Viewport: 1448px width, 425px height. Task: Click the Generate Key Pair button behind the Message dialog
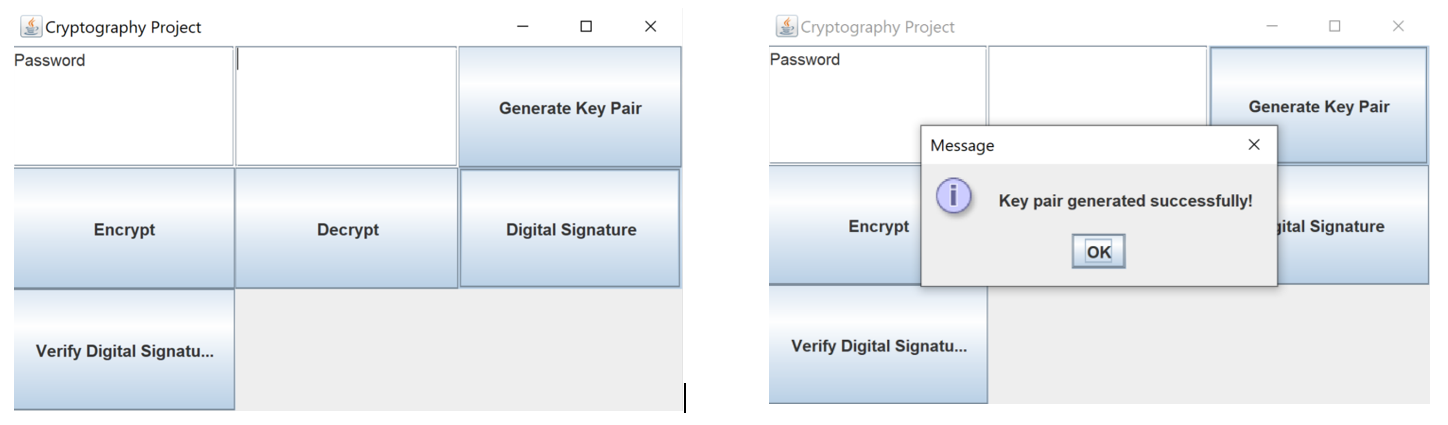click(x=1319, y=105)
